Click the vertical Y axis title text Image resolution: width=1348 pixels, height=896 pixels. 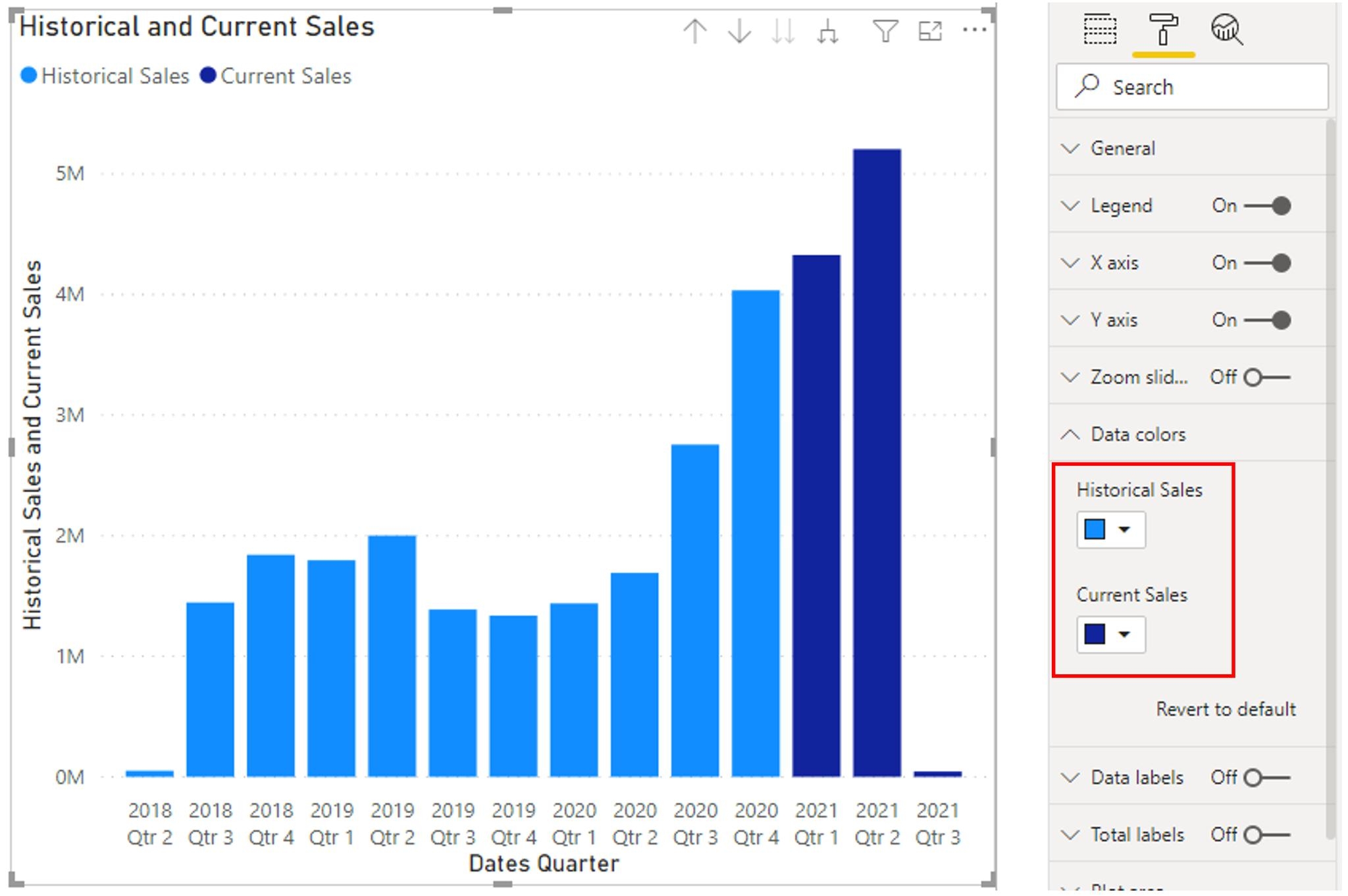32,445
